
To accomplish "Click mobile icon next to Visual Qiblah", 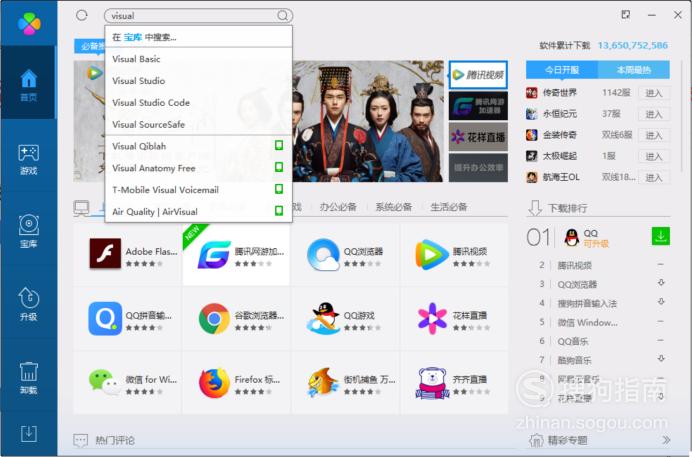I will coord(279,145).
